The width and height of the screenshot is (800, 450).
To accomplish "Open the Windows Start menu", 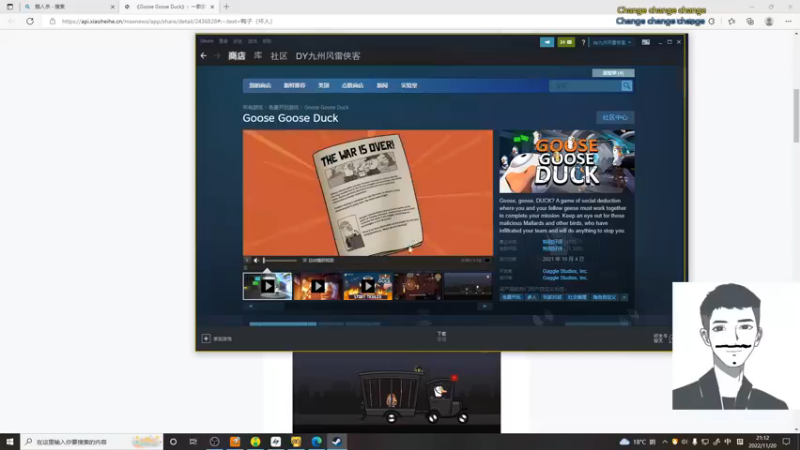I will [10, 442].
